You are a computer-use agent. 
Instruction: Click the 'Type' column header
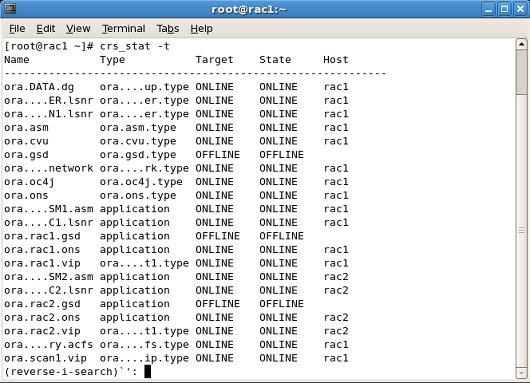pos(112,59)
